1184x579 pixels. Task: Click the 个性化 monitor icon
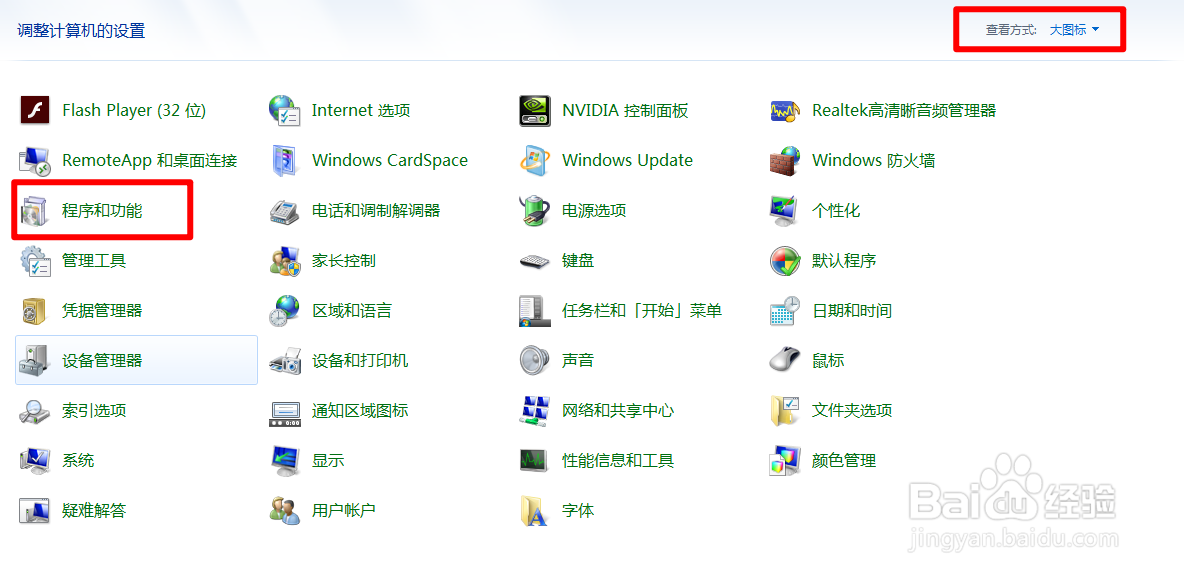tap(785, 211)
